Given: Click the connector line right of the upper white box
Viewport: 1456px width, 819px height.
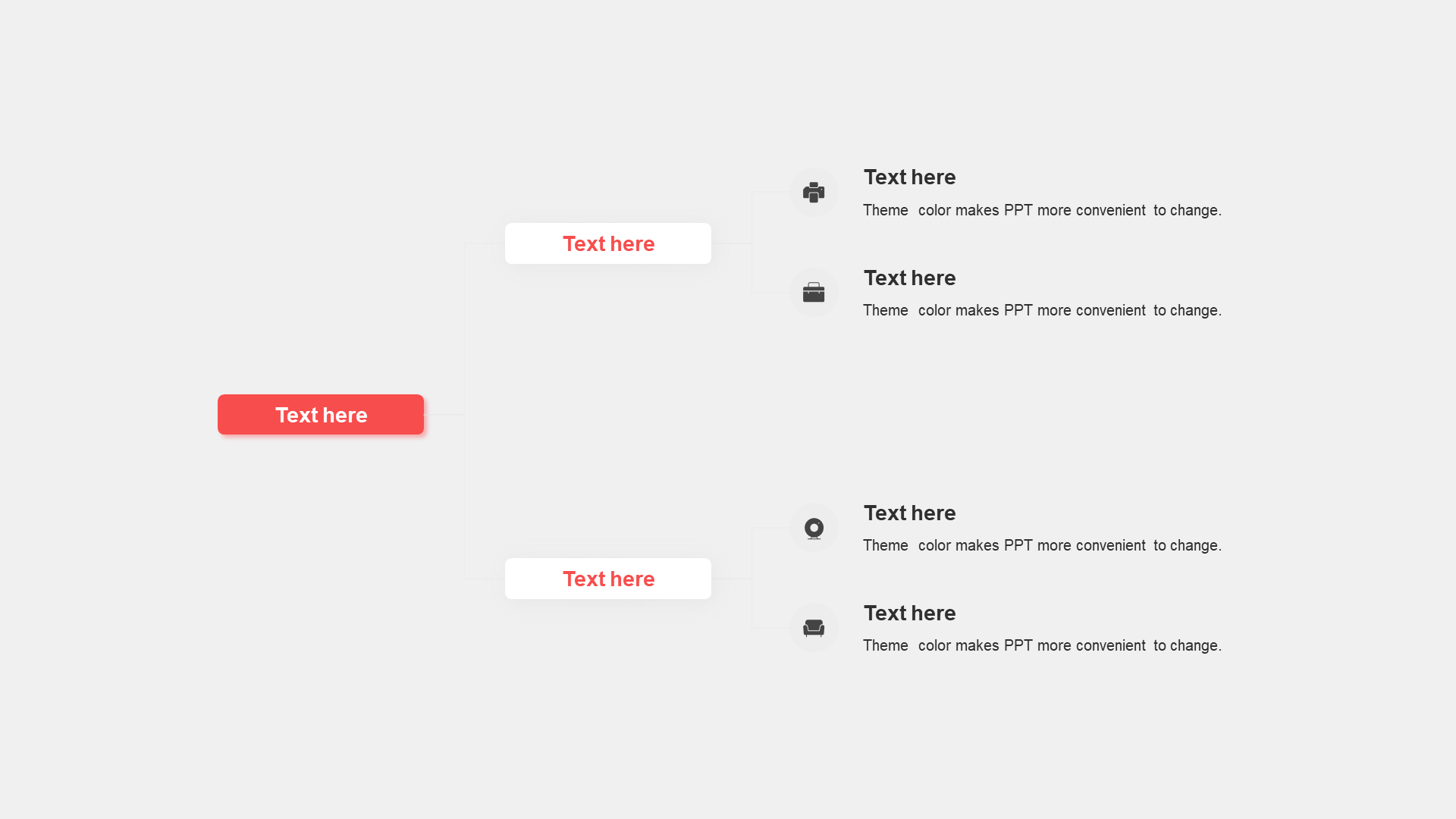Looking at the screenshot, I should tap(732, 243).
